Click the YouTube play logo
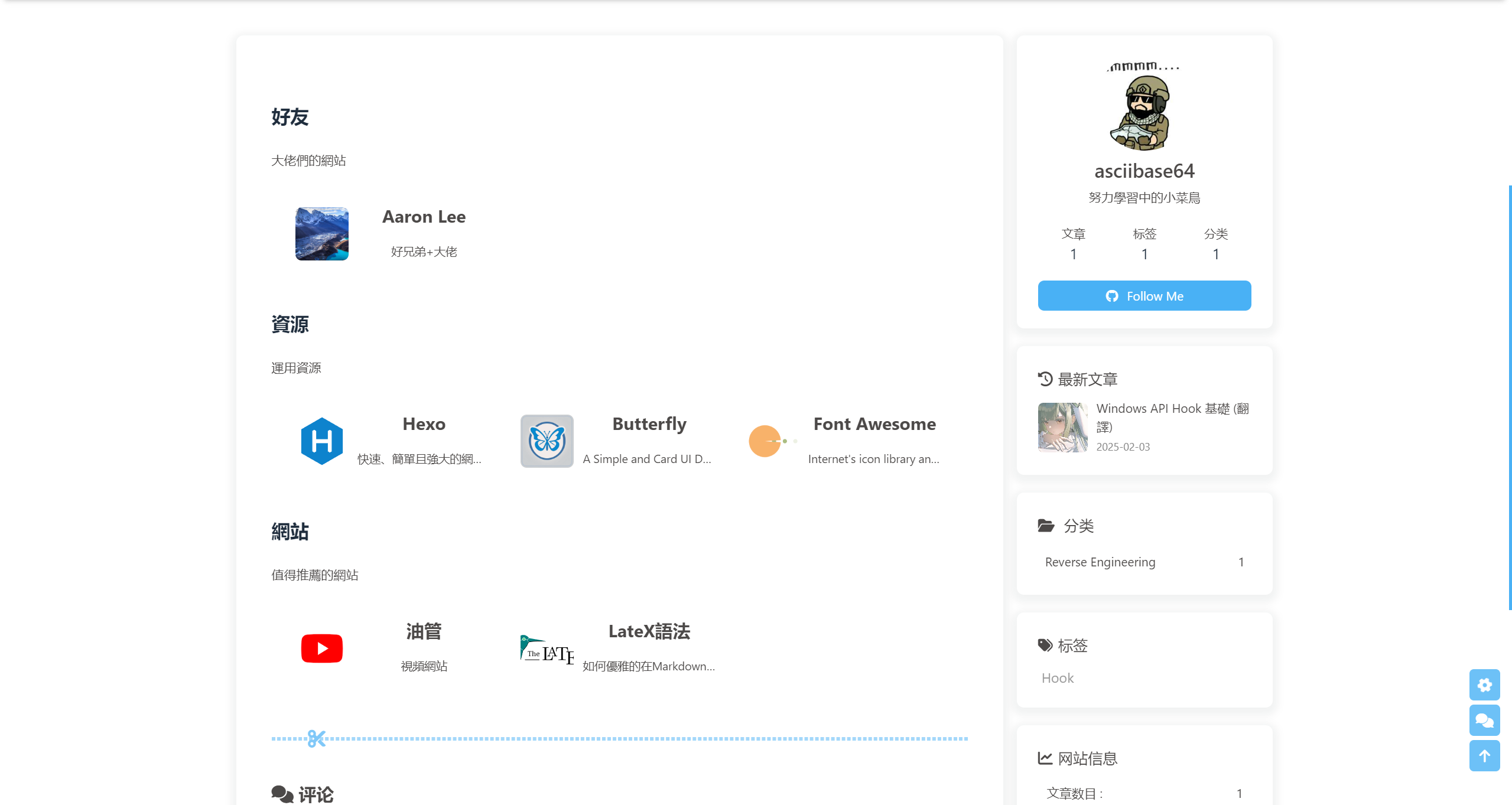 pyautogui.click(x=321, y=648)
